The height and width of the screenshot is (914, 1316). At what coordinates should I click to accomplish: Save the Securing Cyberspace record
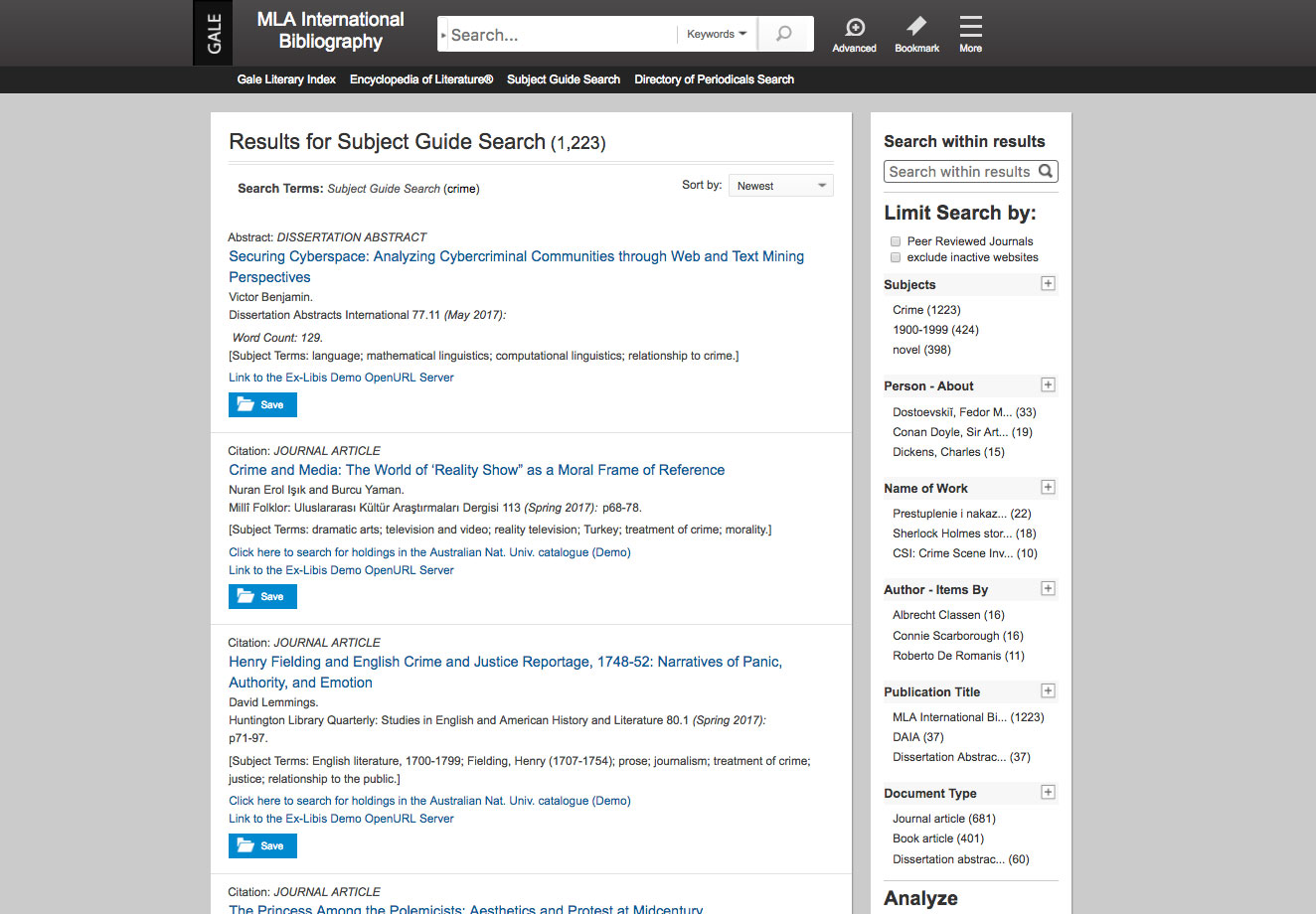[262, 404]
